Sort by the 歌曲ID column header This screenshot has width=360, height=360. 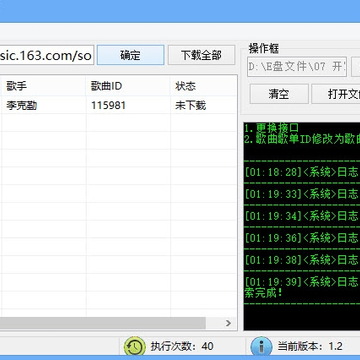coord(128,86)
